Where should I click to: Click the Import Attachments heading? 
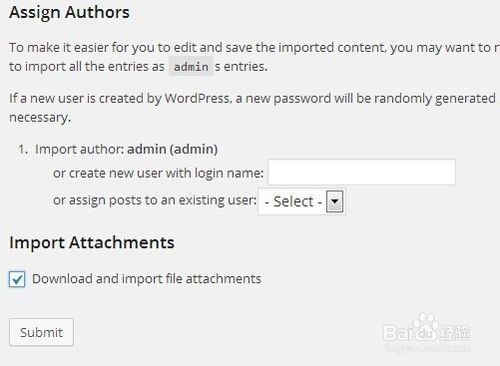[92, 242]
